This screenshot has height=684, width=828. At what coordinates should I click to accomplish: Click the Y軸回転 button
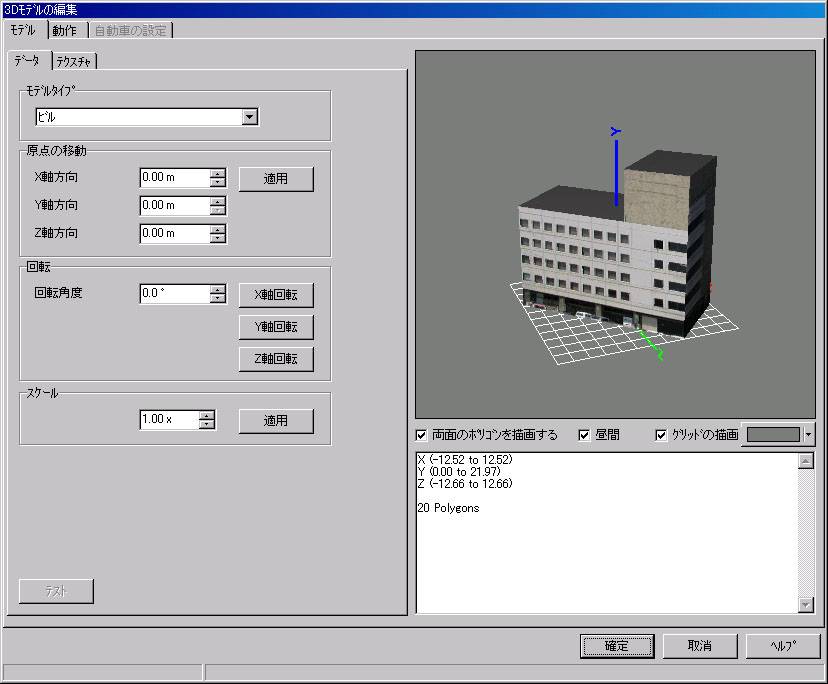tap(276, 327)
